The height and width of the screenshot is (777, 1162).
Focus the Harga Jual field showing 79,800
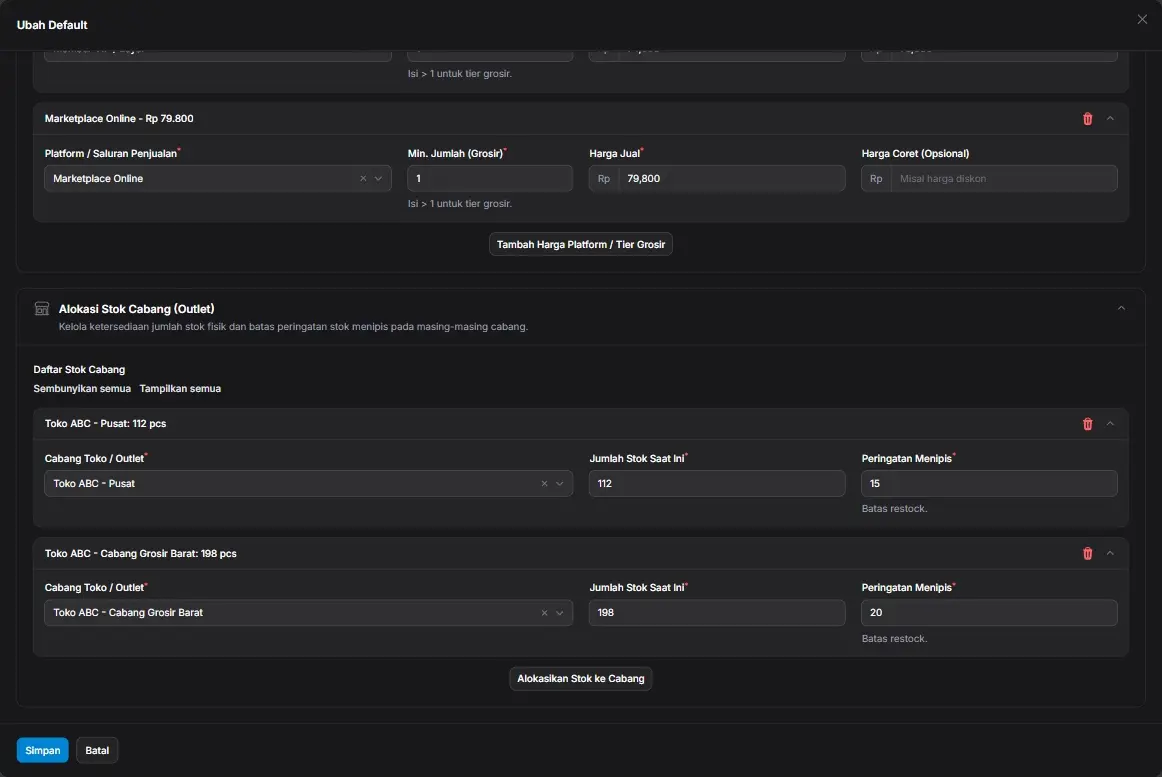pyautogui.click(x=717, y=179)
